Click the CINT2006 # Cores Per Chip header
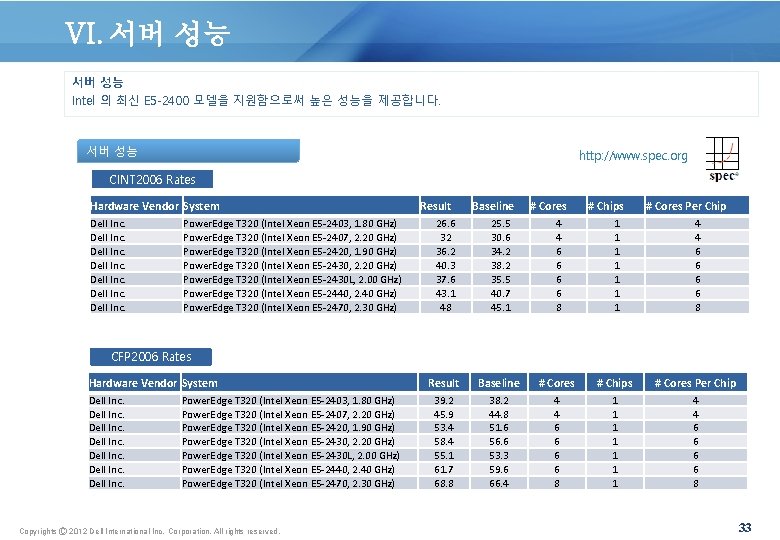The image size is (780, 540). pyautogui.click(x=696, y=206)
